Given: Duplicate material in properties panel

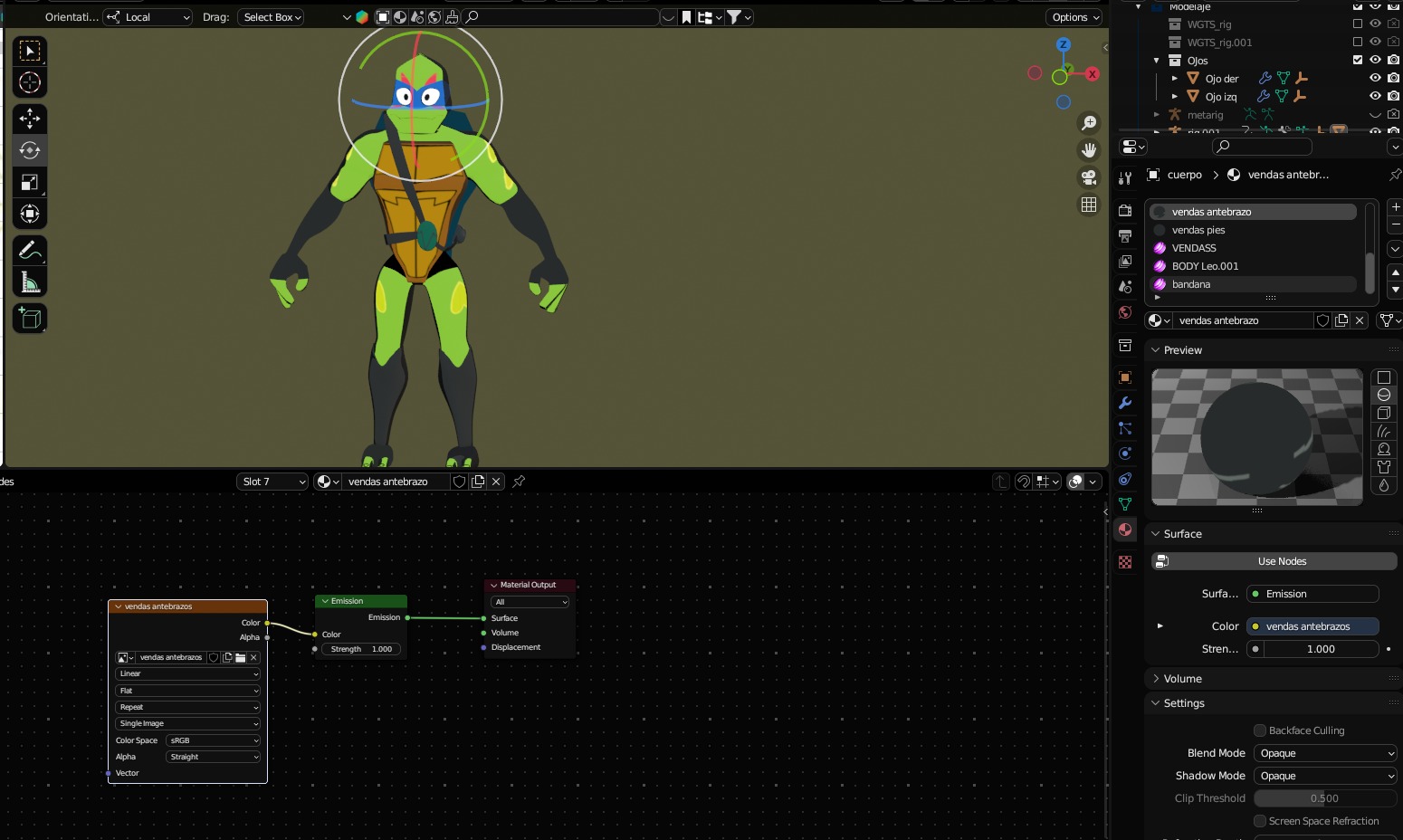Looking at the screenshot, I should pyautogui.click(x=1341, y=320).
